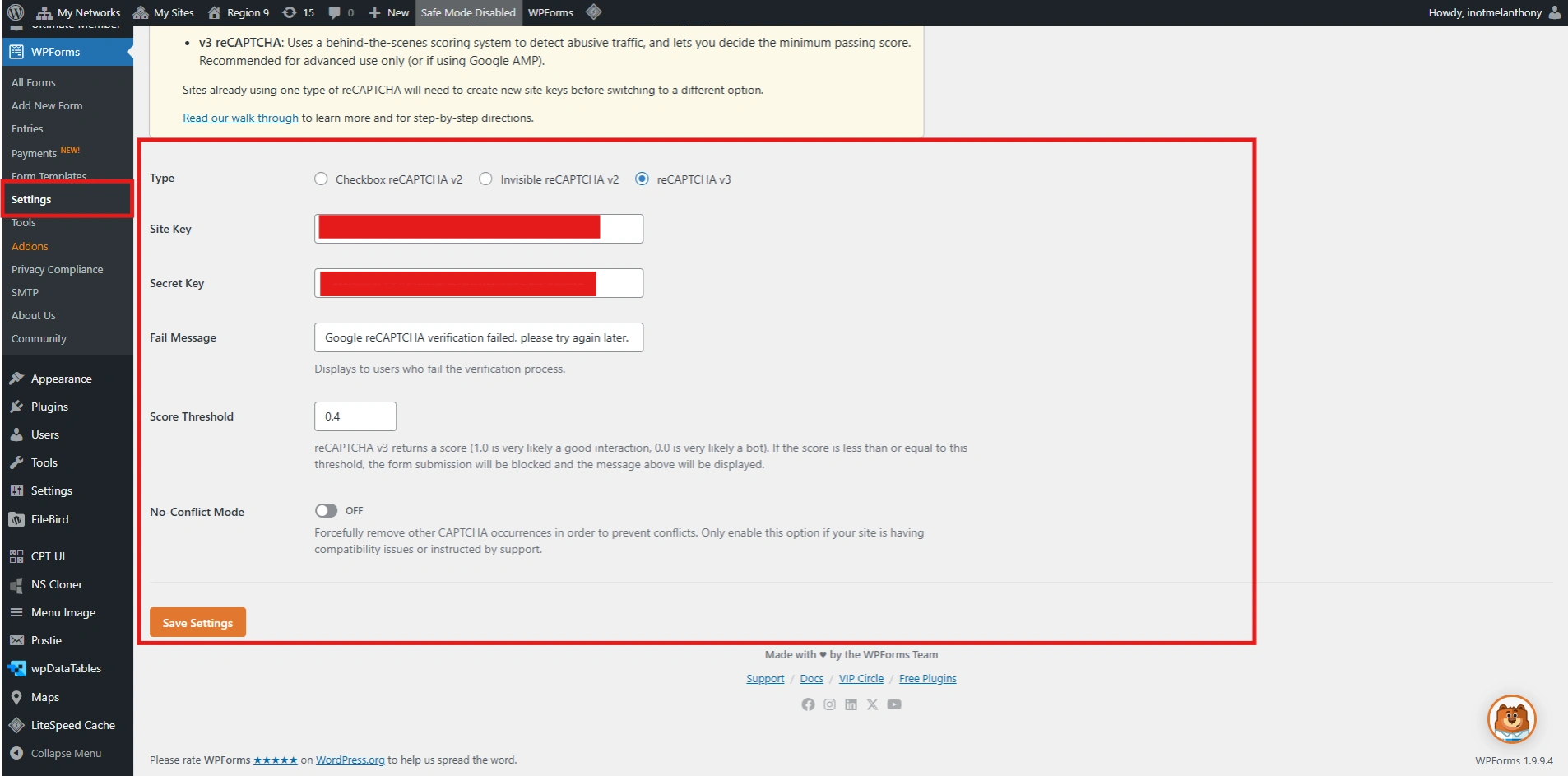Open WPForms menu in the admin bar
Viewport: 1568px width, 776px height.
coord(550,12)
